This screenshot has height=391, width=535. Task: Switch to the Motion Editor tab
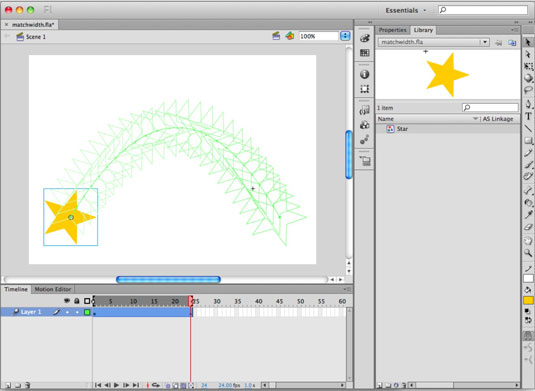(x=53, y=289)
